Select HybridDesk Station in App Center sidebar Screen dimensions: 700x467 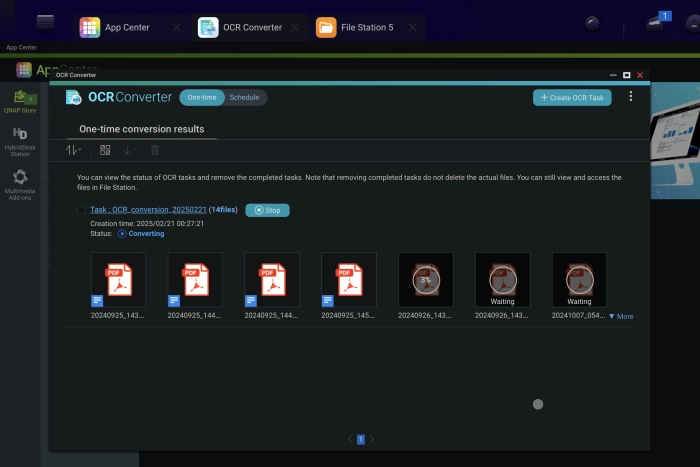point(20,142)
